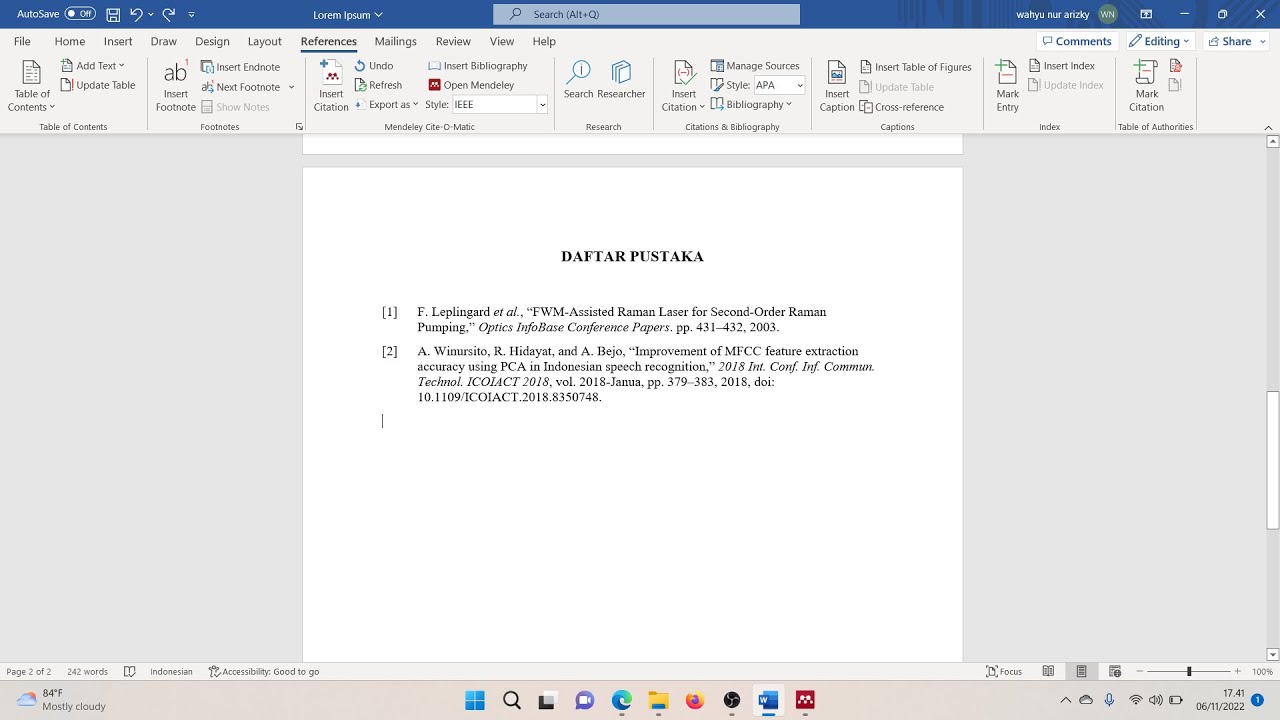
Task: Open Table of Contents gallery
Action: coord(32,86)
